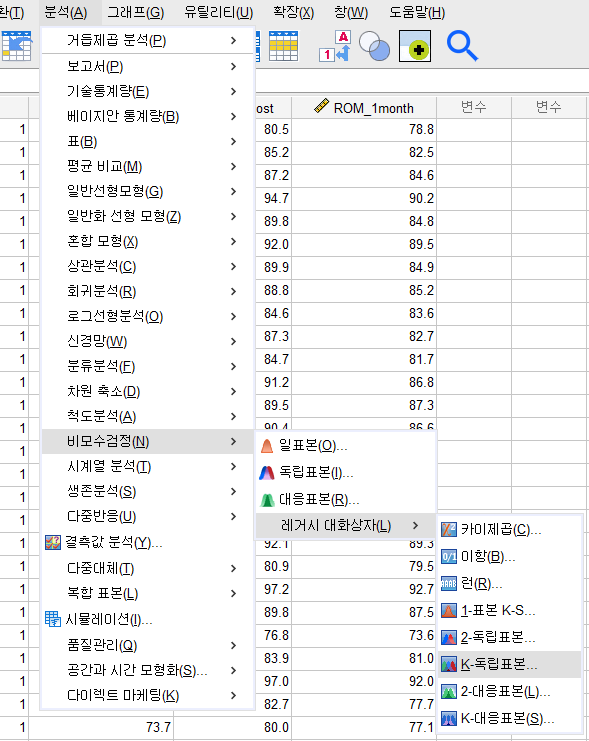
Task: Expand 거듭제곱 분석(P) submenu
Action: coord(148,41)
